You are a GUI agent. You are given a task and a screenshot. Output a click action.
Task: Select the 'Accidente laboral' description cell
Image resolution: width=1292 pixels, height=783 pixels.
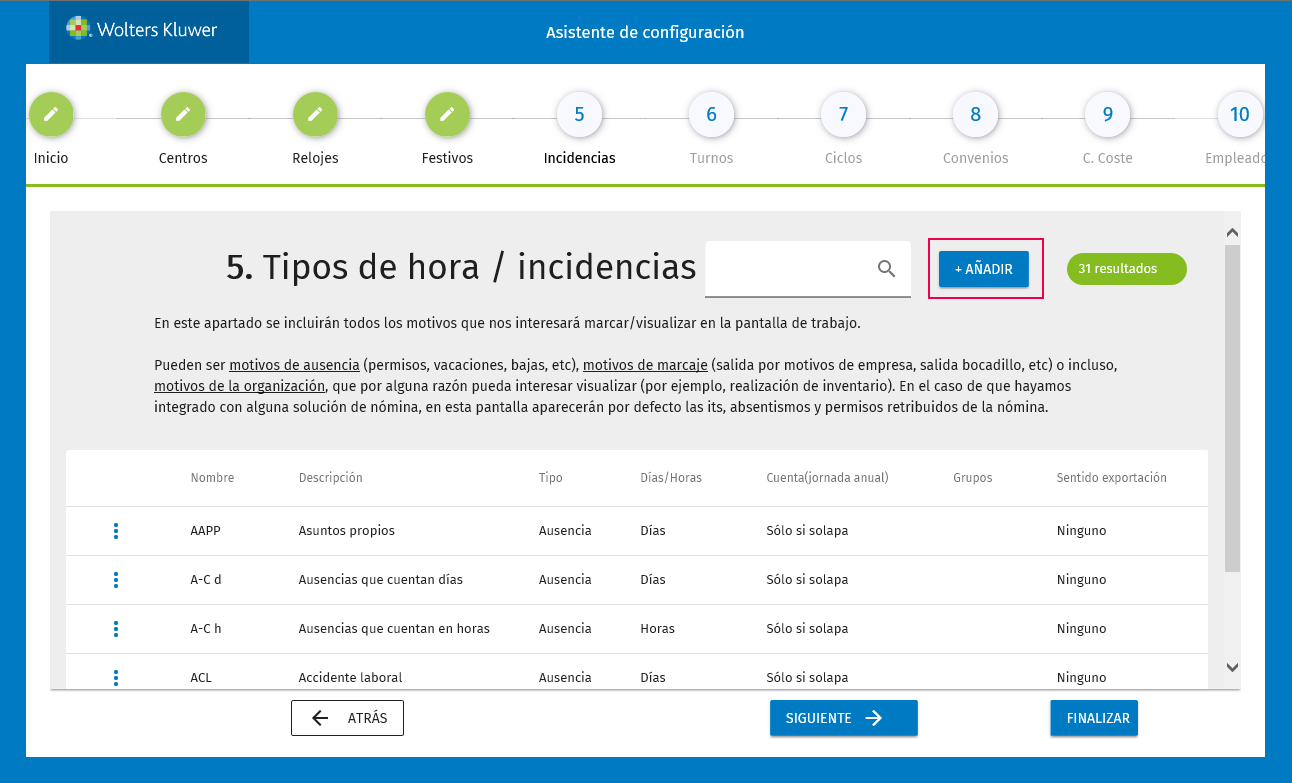pos(350,678)
